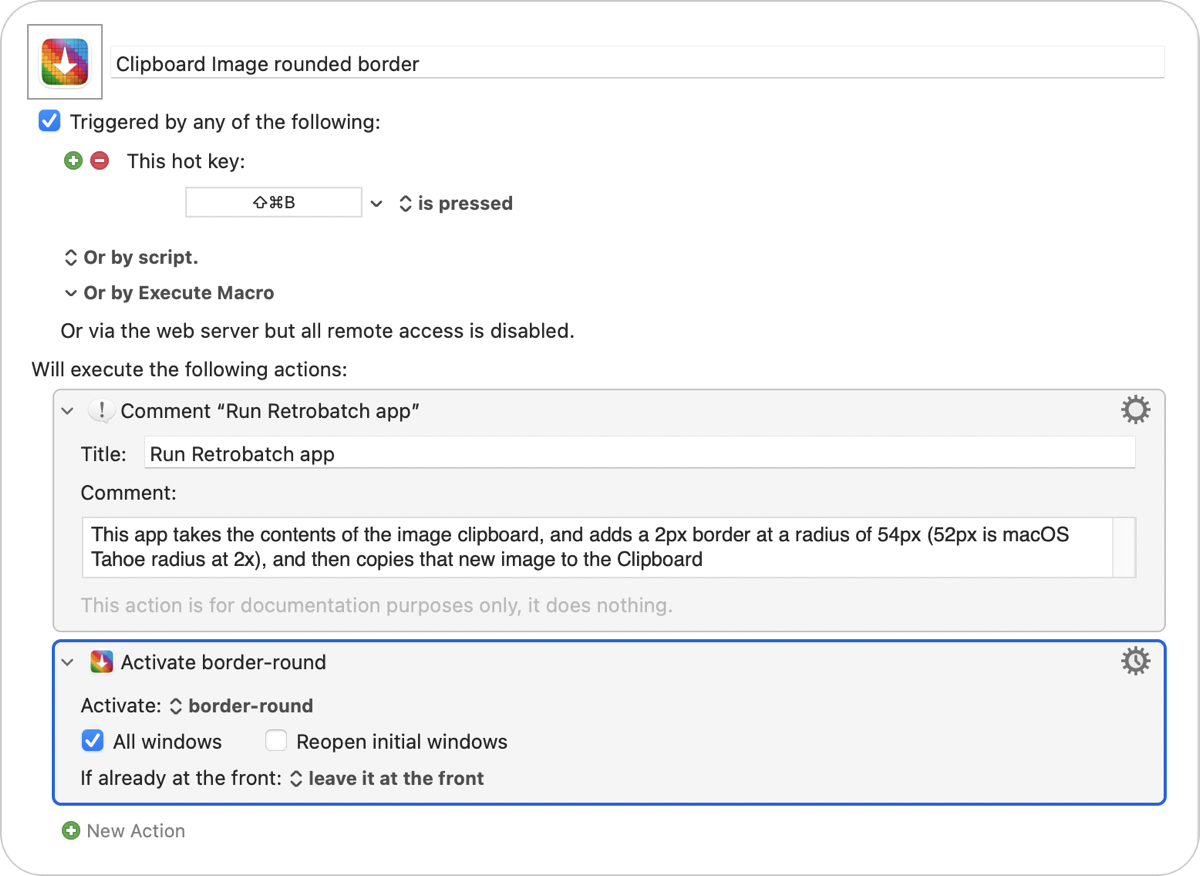Uncheck the 'All windows' option
1200x876 pixels.
(92, 741)
